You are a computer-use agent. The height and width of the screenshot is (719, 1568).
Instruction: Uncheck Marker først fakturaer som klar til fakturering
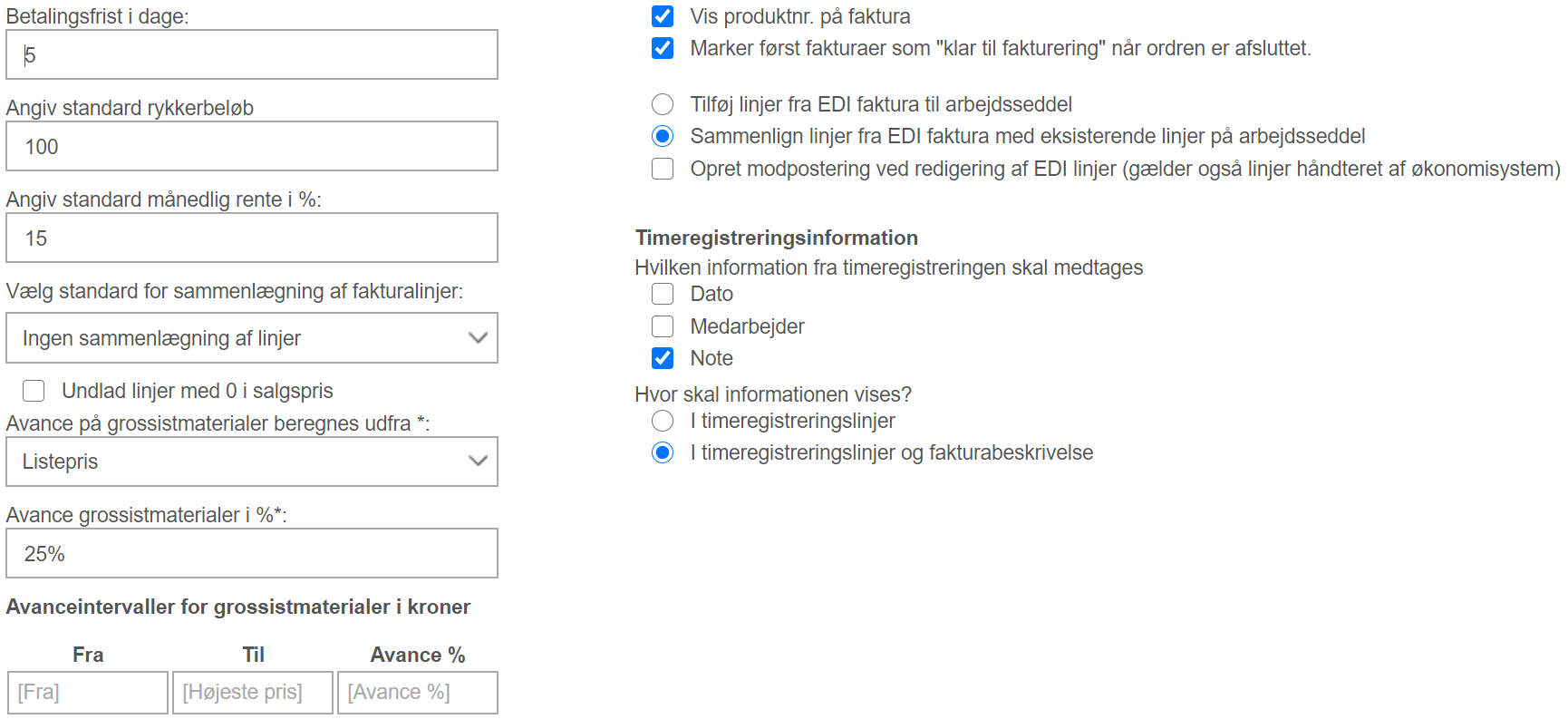663,48
